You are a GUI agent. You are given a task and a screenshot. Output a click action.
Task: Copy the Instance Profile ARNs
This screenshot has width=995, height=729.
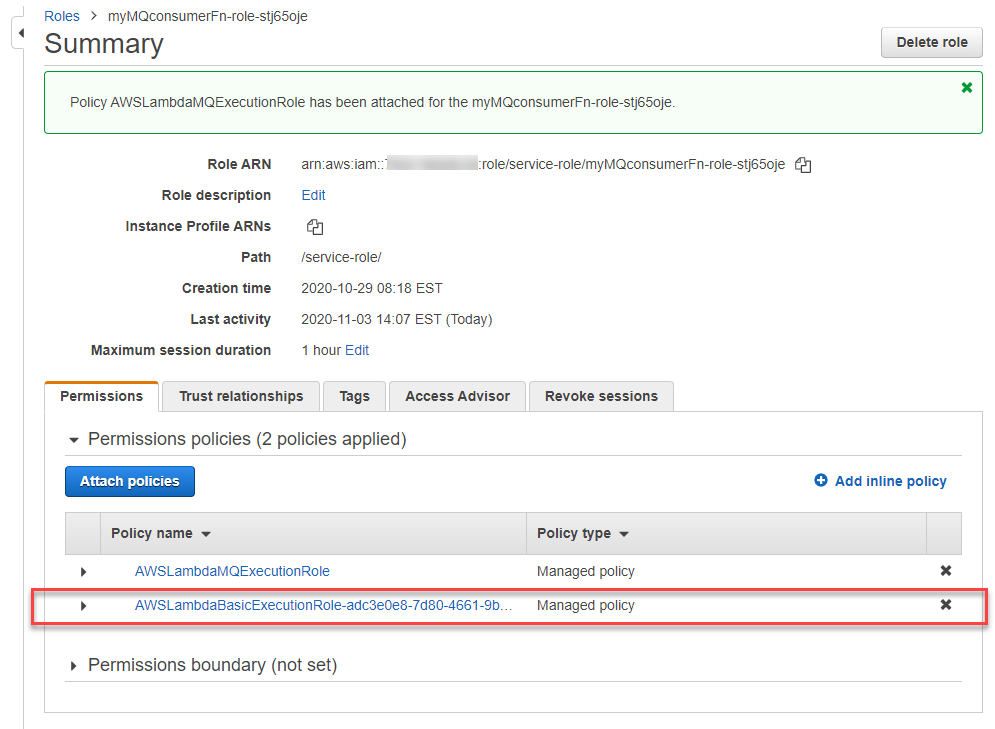click(x=315, y=227)
